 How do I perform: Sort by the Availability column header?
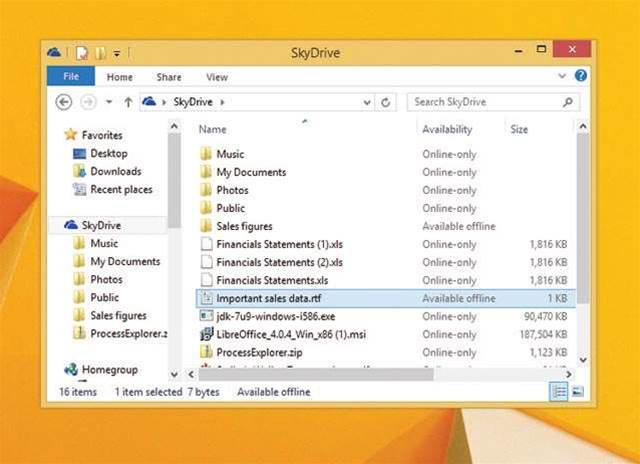point(447,129)
